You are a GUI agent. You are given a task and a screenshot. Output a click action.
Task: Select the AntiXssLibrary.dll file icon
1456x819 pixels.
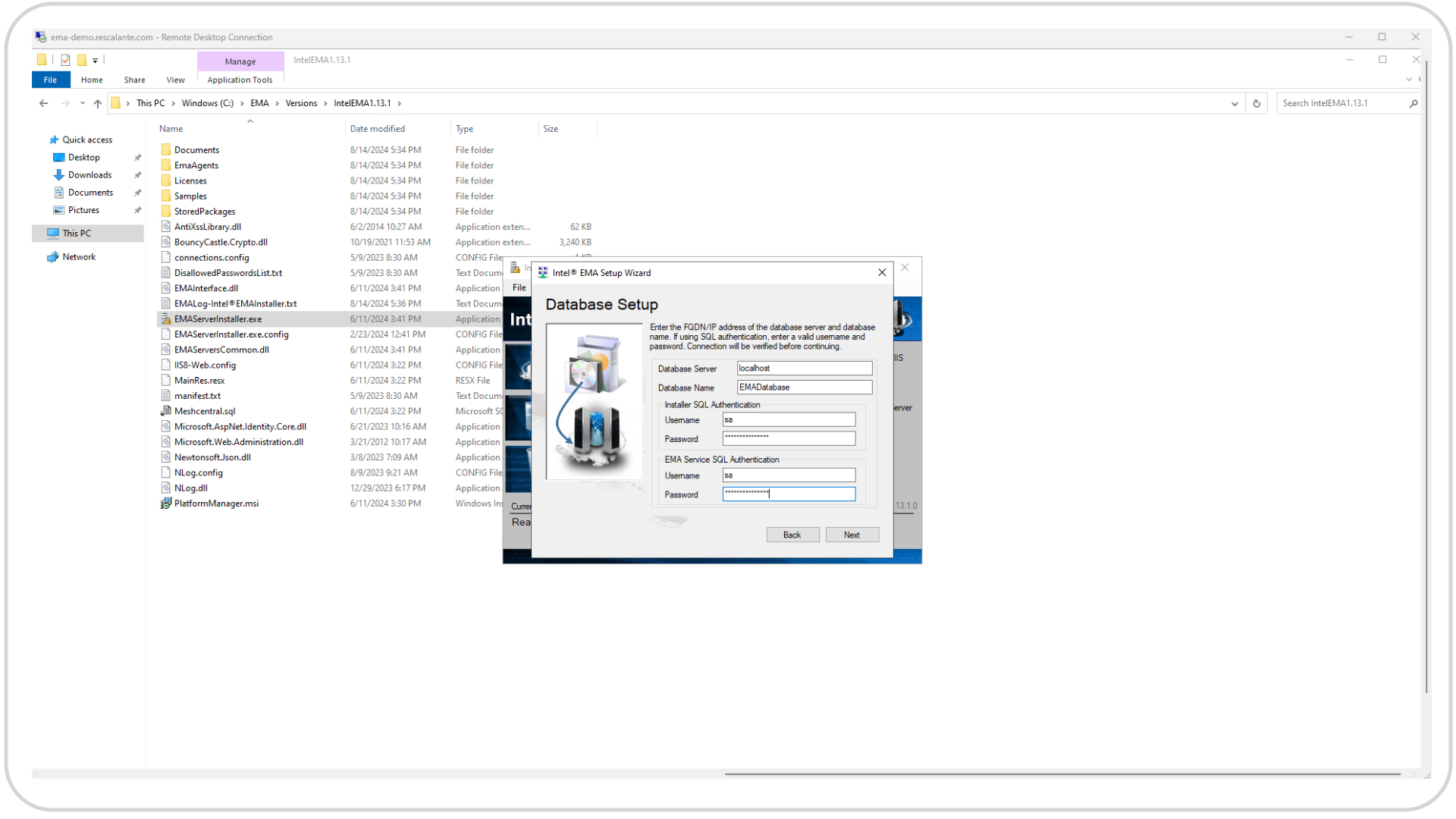coord(166,227)
